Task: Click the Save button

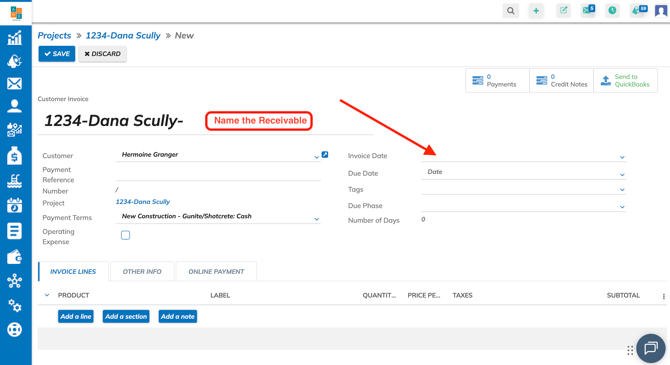Action: point(57,54)
